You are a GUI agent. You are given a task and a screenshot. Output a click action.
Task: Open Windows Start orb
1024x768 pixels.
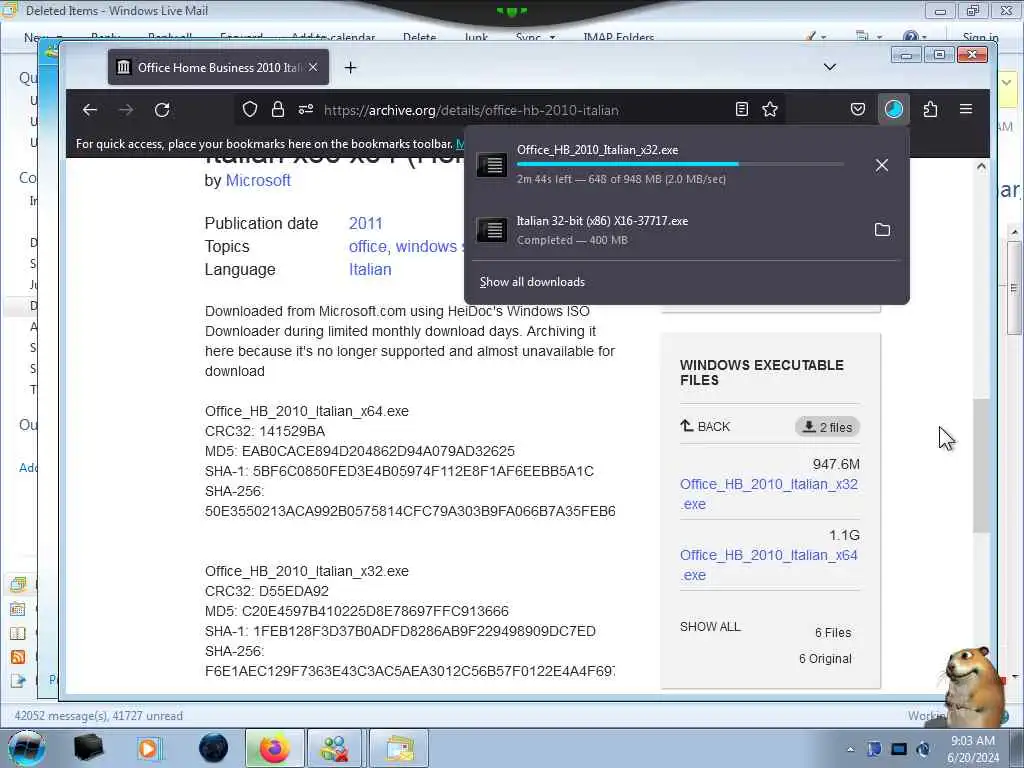[26, 748]
